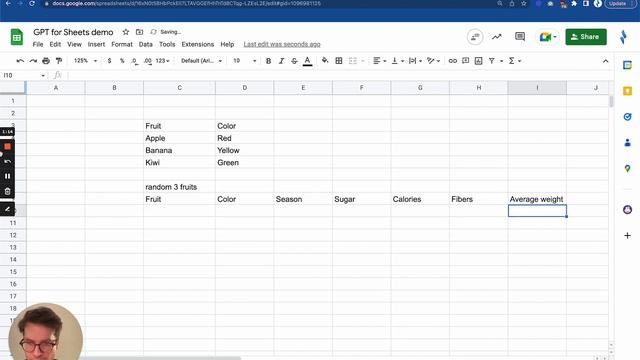Open the View menu
The height and width of the screenshot is (360, 640).
coord(74,44)
